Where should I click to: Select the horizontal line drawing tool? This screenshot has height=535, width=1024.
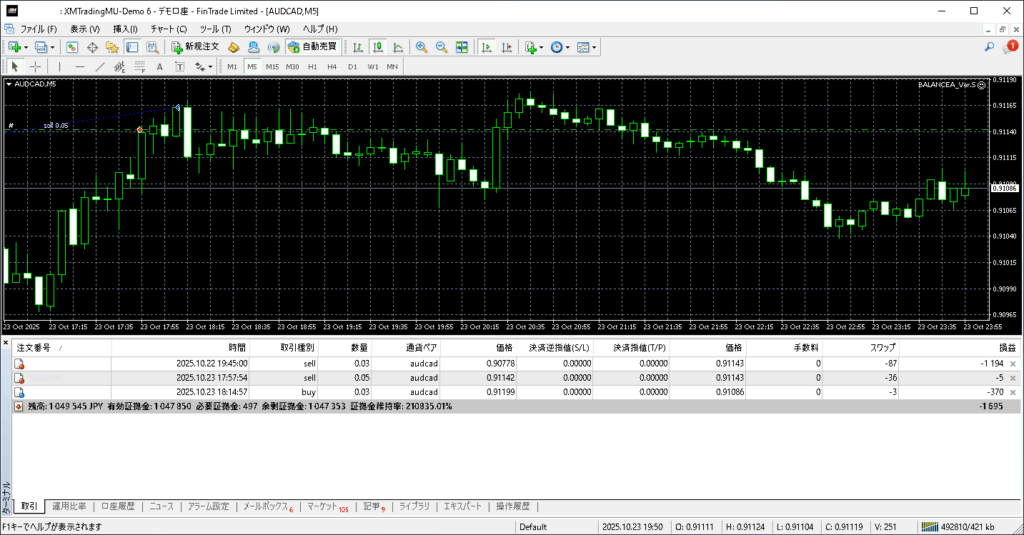[x=79, y=67]
